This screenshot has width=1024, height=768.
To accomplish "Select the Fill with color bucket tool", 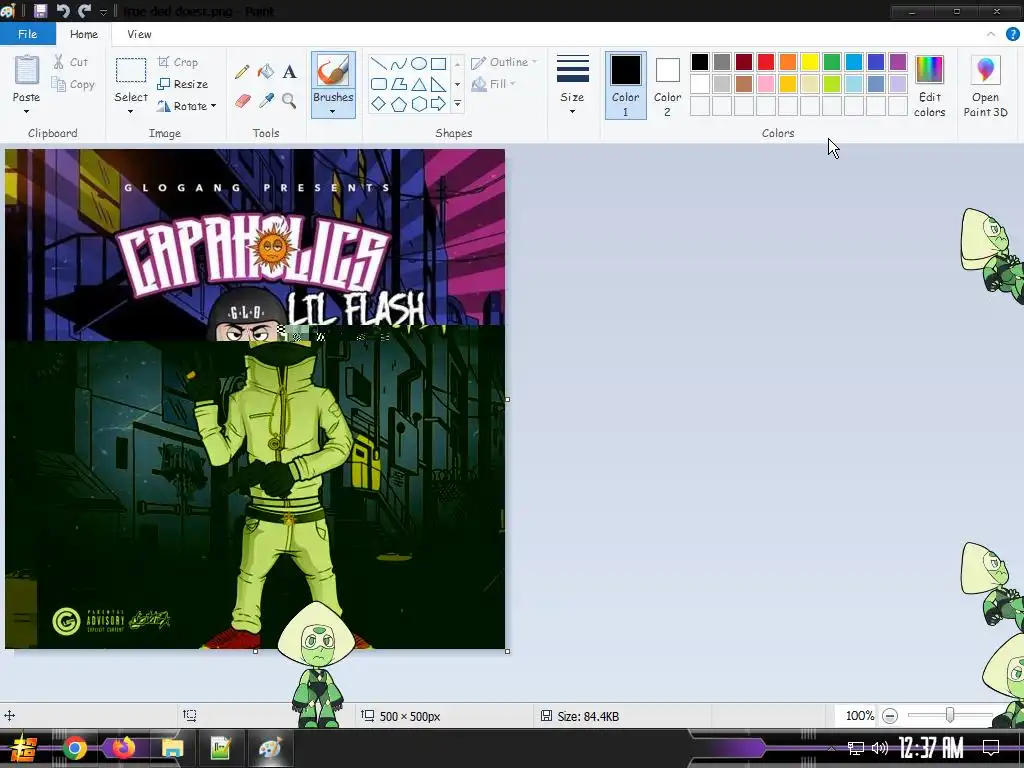I will pos(265,71).
